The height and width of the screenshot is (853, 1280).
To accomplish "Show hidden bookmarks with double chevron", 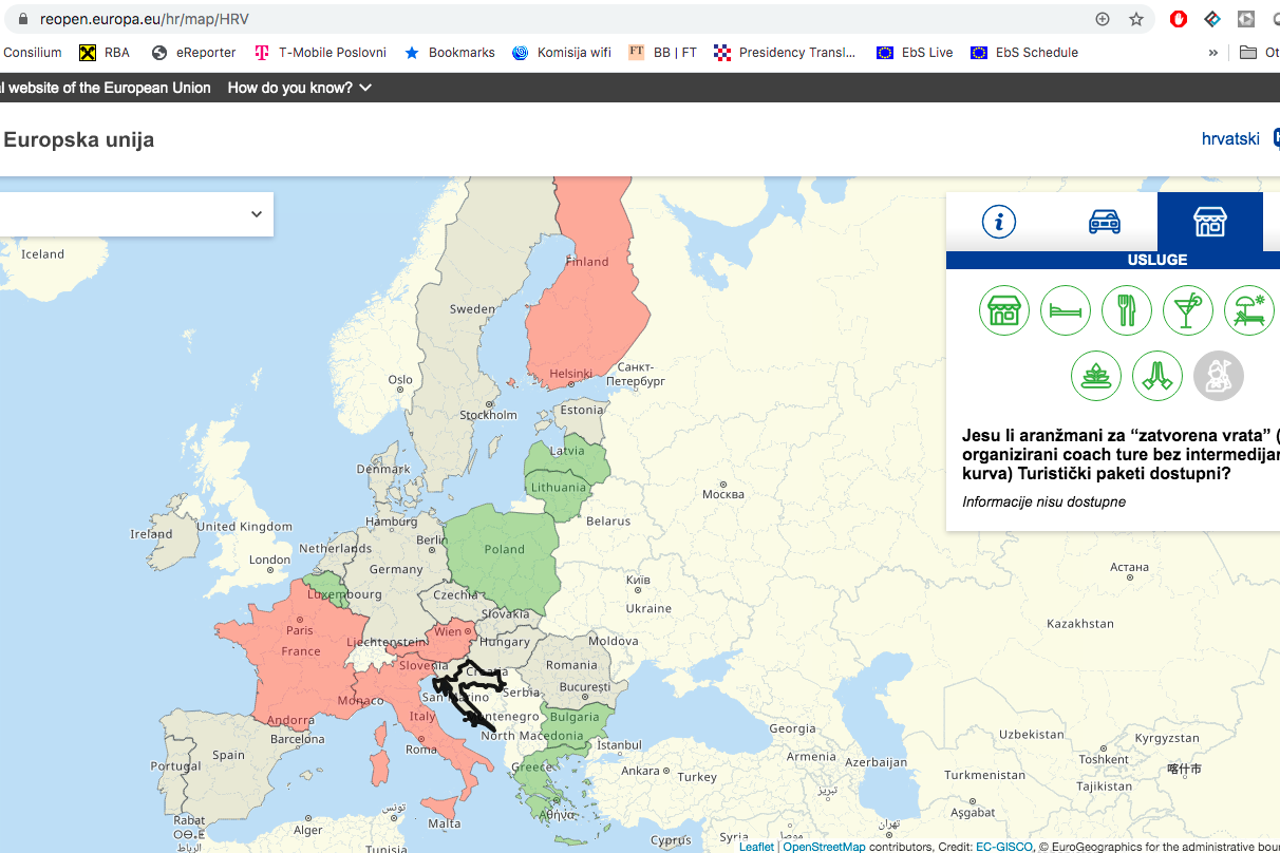I will pos(1213,53).
